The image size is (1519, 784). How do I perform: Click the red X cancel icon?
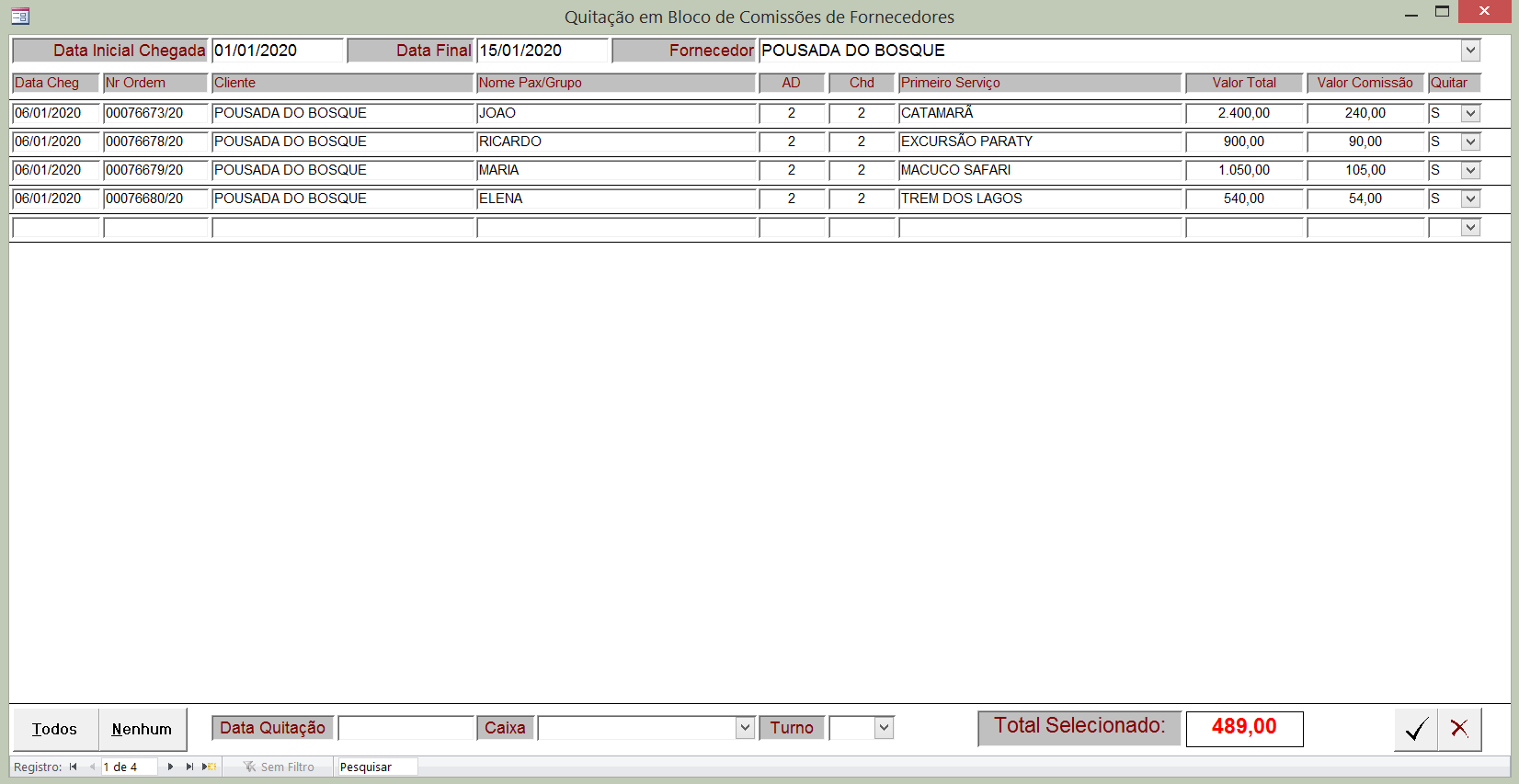pyautogui.click(x=1459, y=730)
